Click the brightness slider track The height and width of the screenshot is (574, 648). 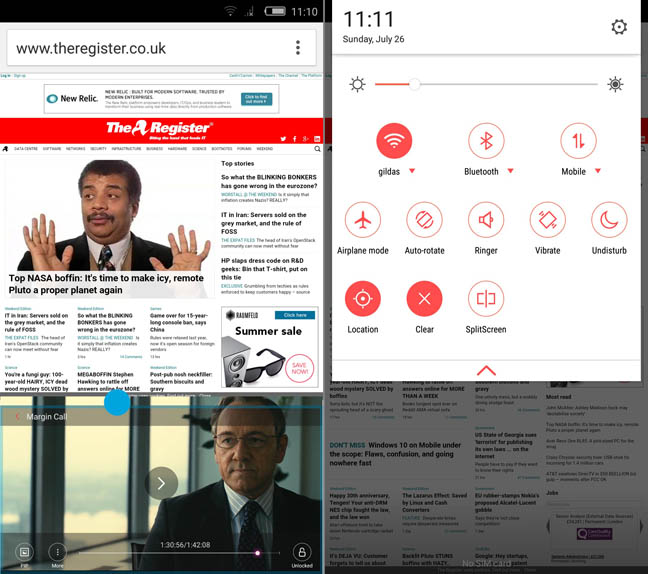pos(486,84)
